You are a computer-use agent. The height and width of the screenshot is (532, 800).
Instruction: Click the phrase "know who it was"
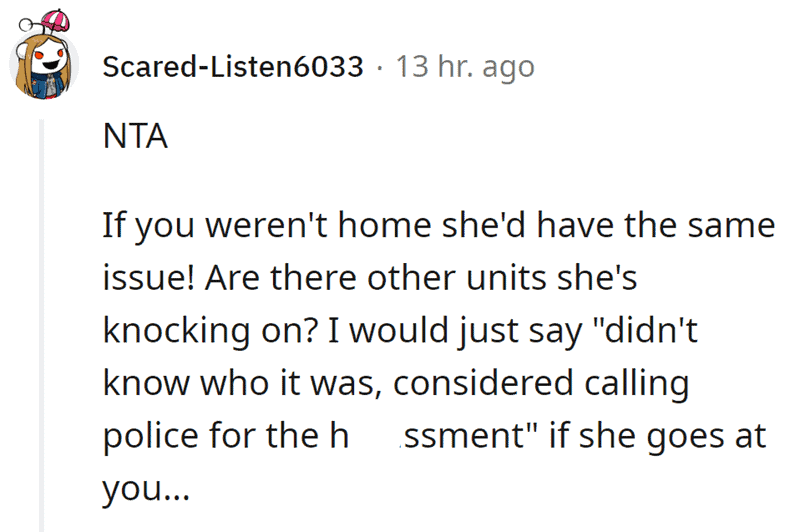pos(242,383)
